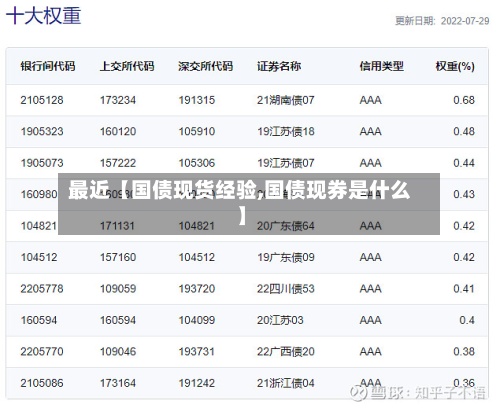Open security 19广东债09
Image resolution: width=500 pixels, height=408 pixels.
pos(285,257)
